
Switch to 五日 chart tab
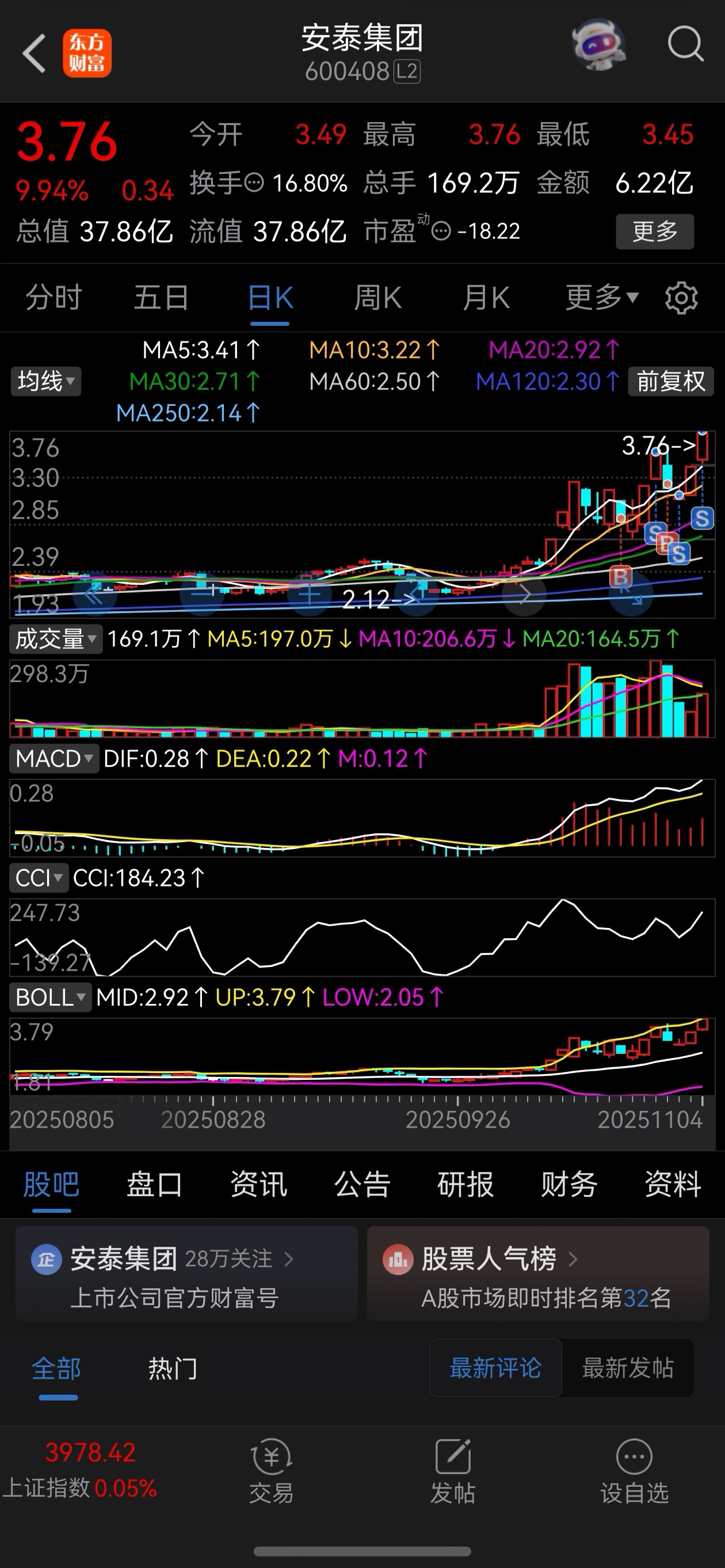point(161,298)
